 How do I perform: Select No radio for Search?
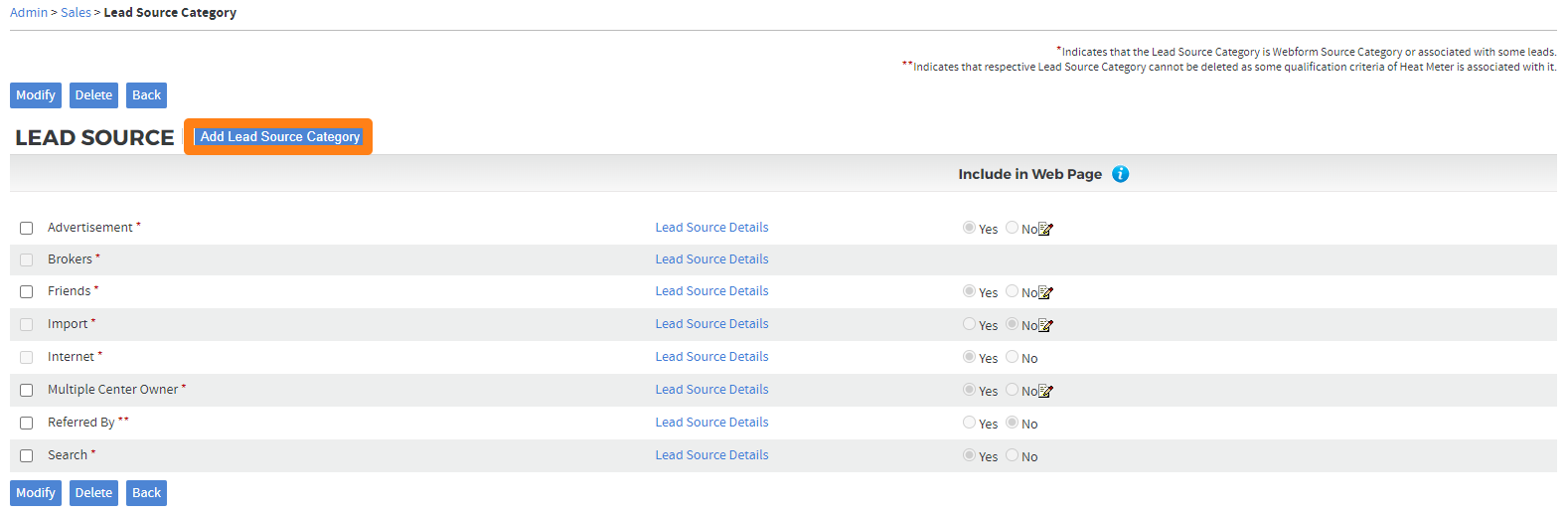coord(1012,455)
